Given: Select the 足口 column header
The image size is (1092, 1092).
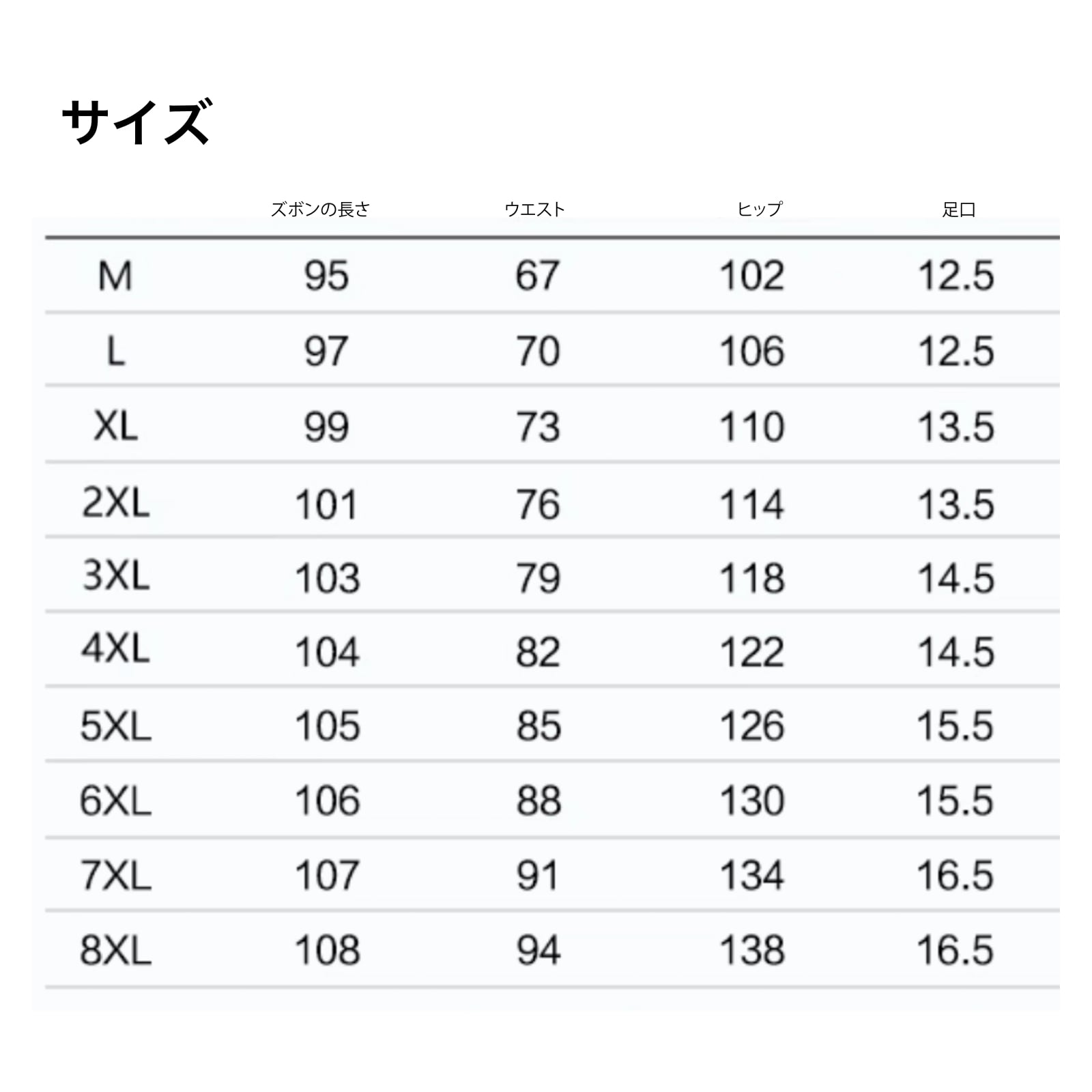Looking at the screenshot, I should [x=959, y=210].
